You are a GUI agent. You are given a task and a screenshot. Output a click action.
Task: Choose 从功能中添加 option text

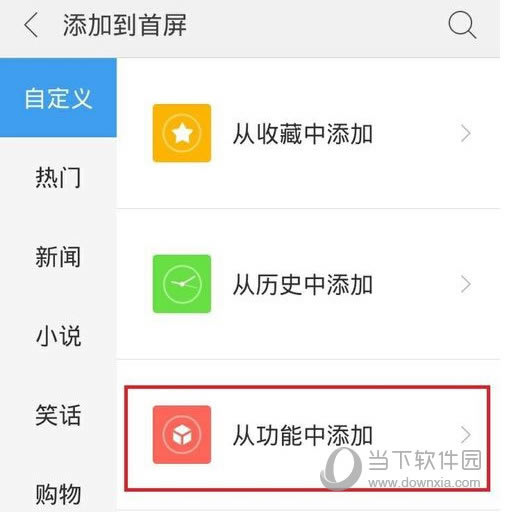[303, 435]
